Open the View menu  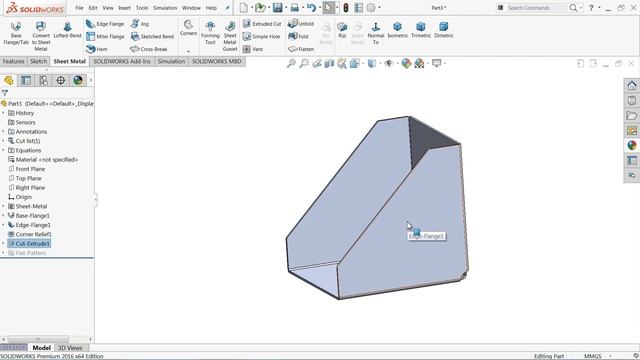(108, 8)
